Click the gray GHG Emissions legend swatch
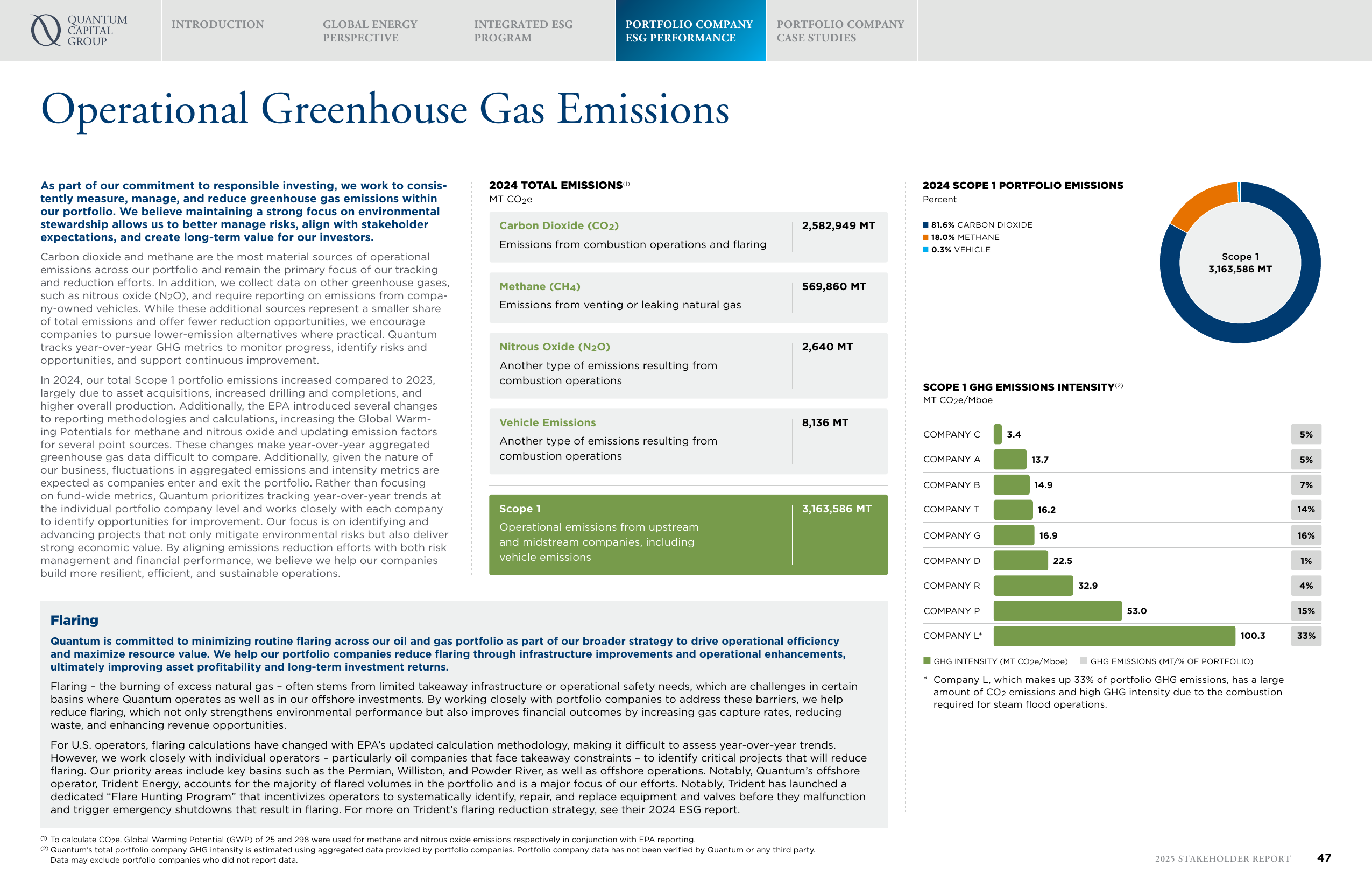Image resolution: width=1372 pixels, height=888 pixels. tap(1083, 661)
